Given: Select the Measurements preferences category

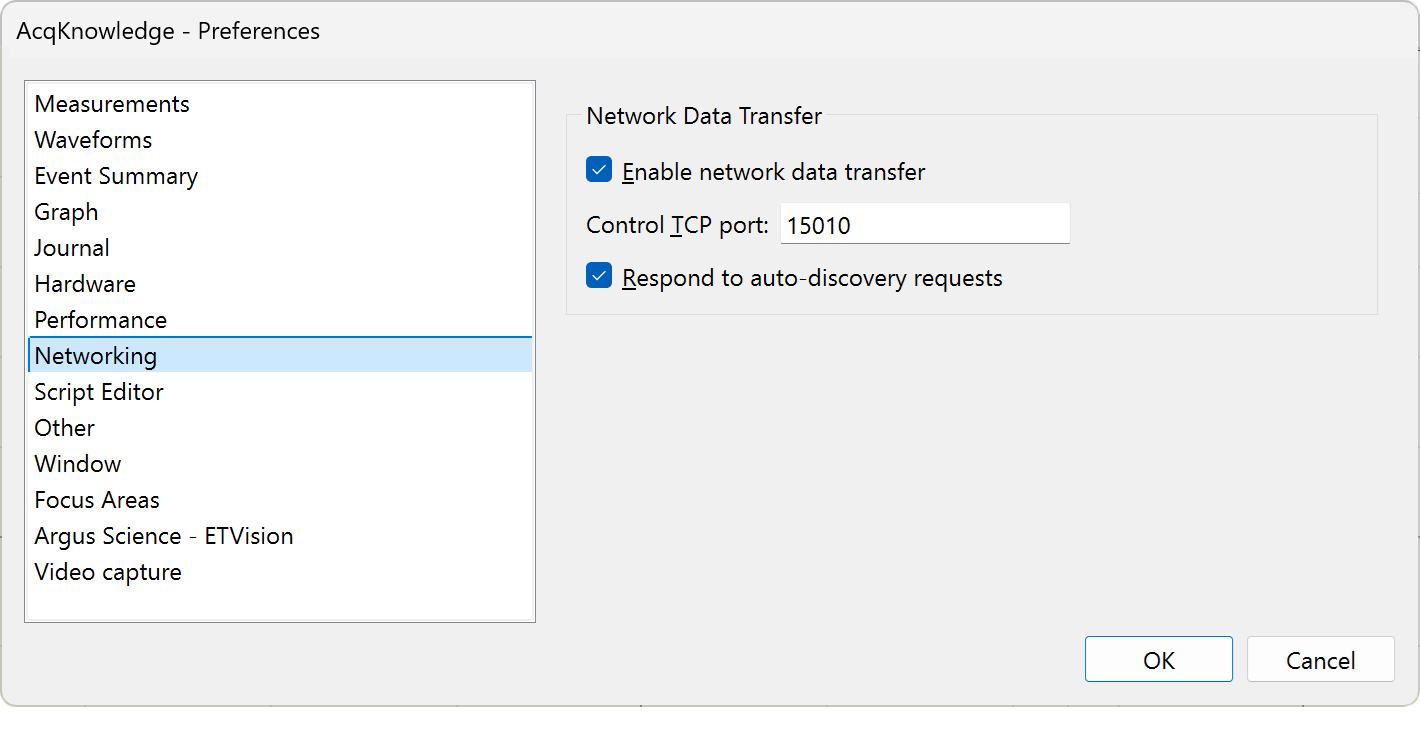Looking at the screenshot, I should click(112, 103).
